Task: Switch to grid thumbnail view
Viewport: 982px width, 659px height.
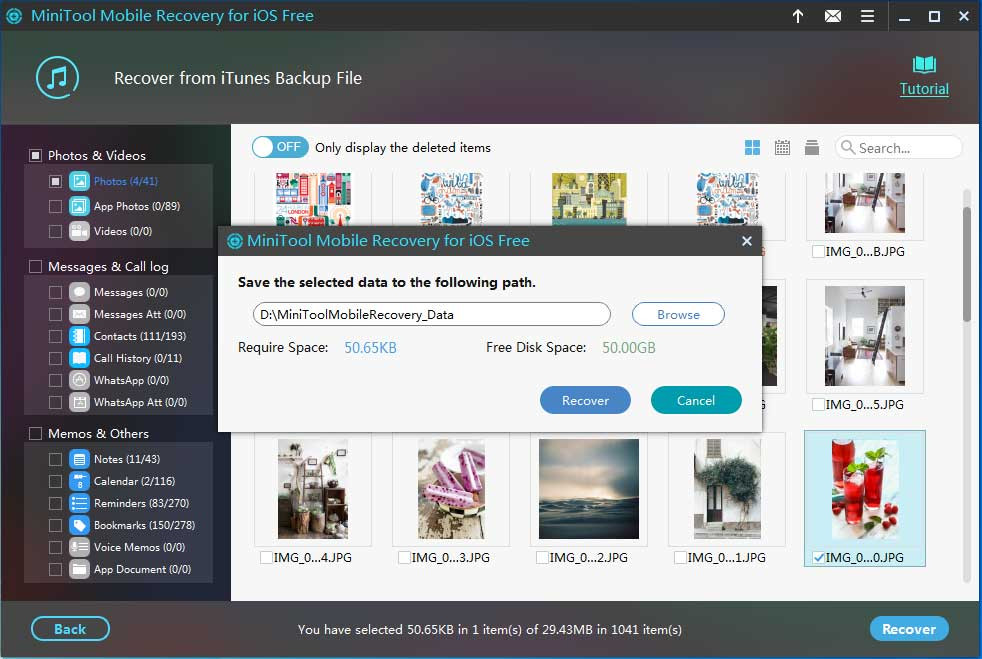Action: 752,148
